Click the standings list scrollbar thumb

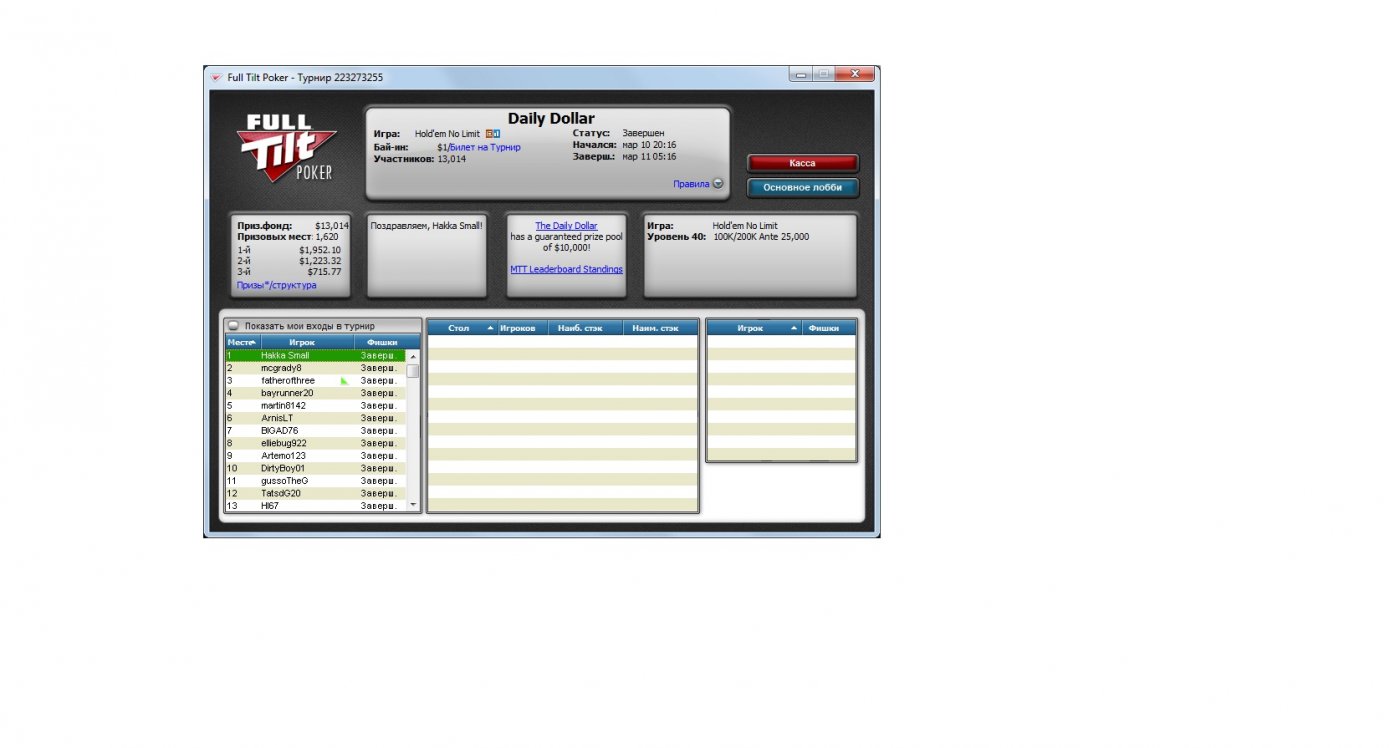413,371
